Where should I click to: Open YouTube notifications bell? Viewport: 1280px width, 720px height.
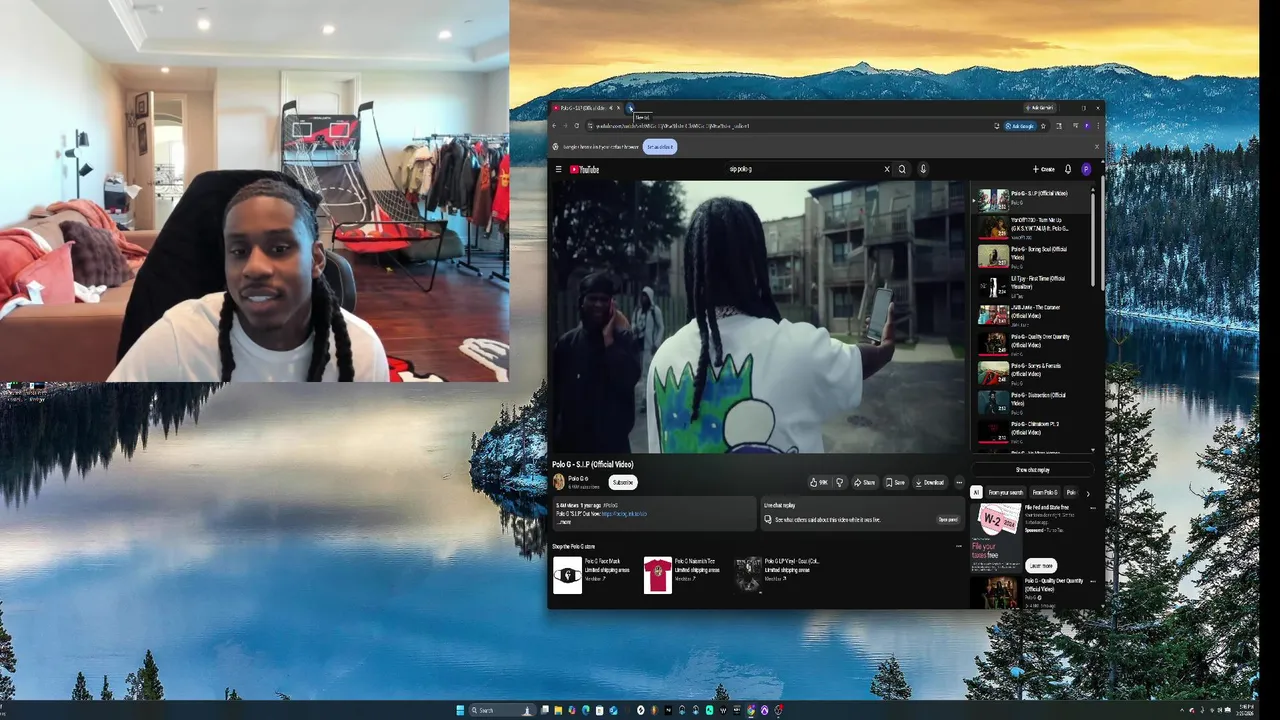tap(1067, 170)
